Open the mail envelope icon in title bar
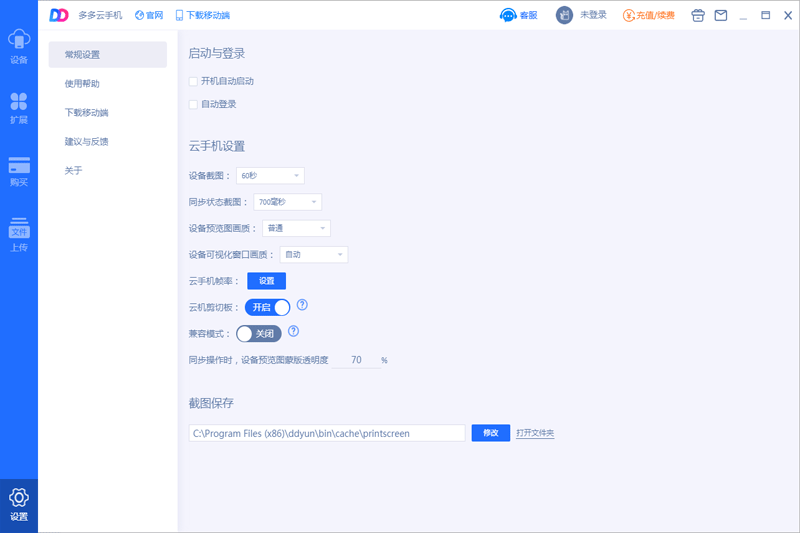800x533 pixels. (720, 16)
